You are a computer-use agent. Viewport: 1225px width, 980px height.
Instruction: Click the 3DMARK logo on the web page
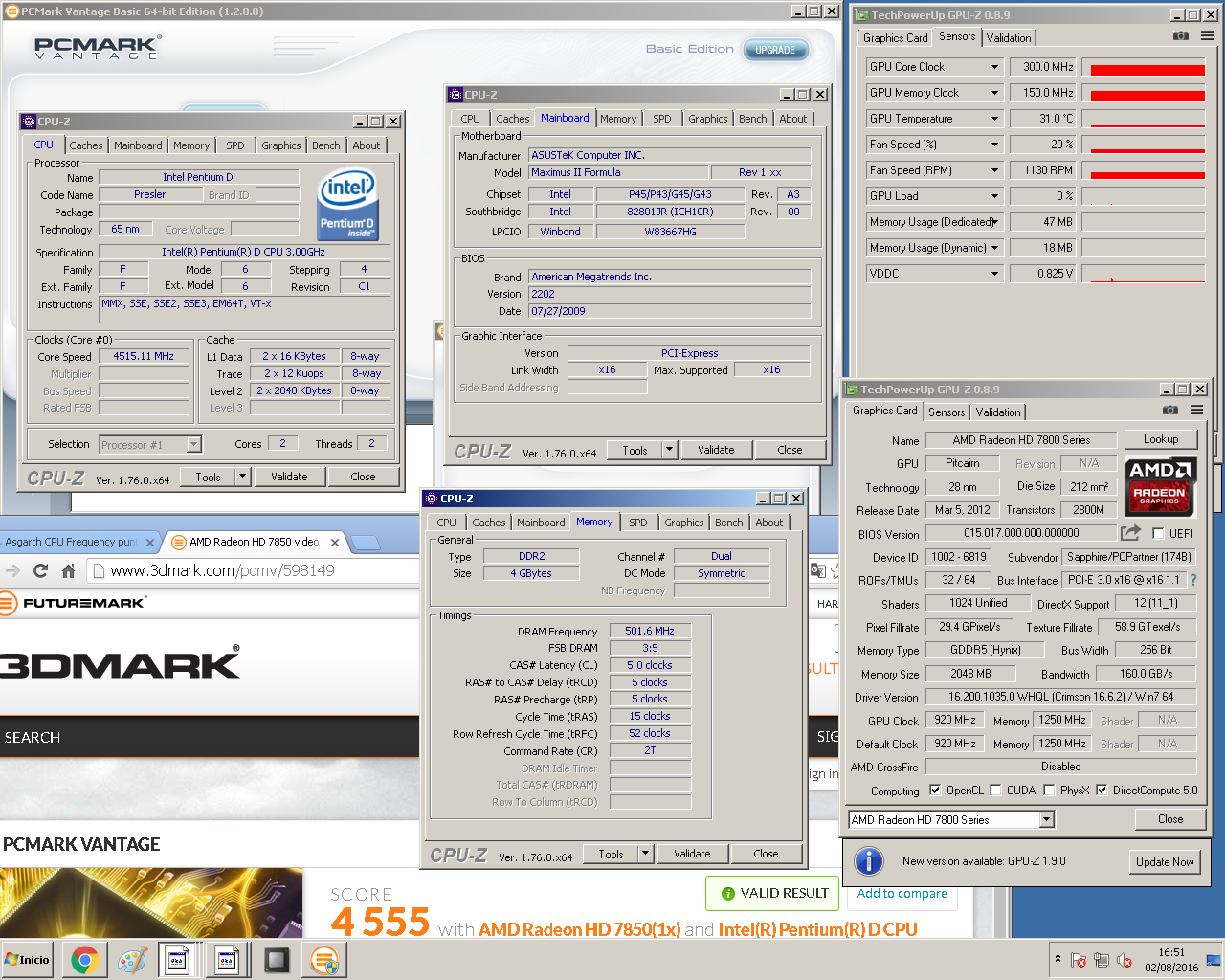point(120,664)
